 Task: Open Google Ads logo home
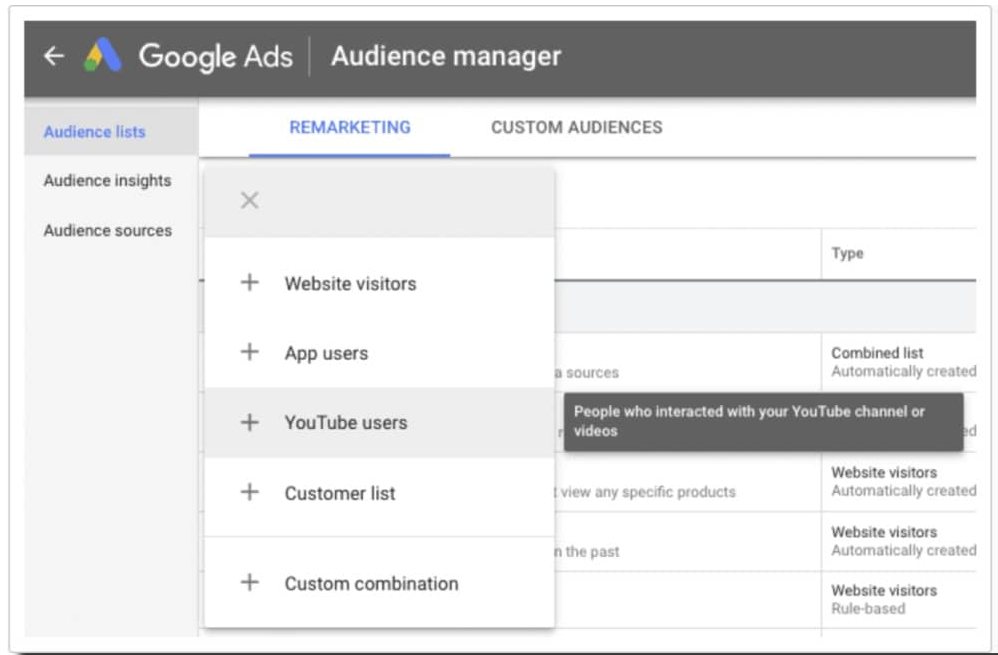(x=102, y=55)
